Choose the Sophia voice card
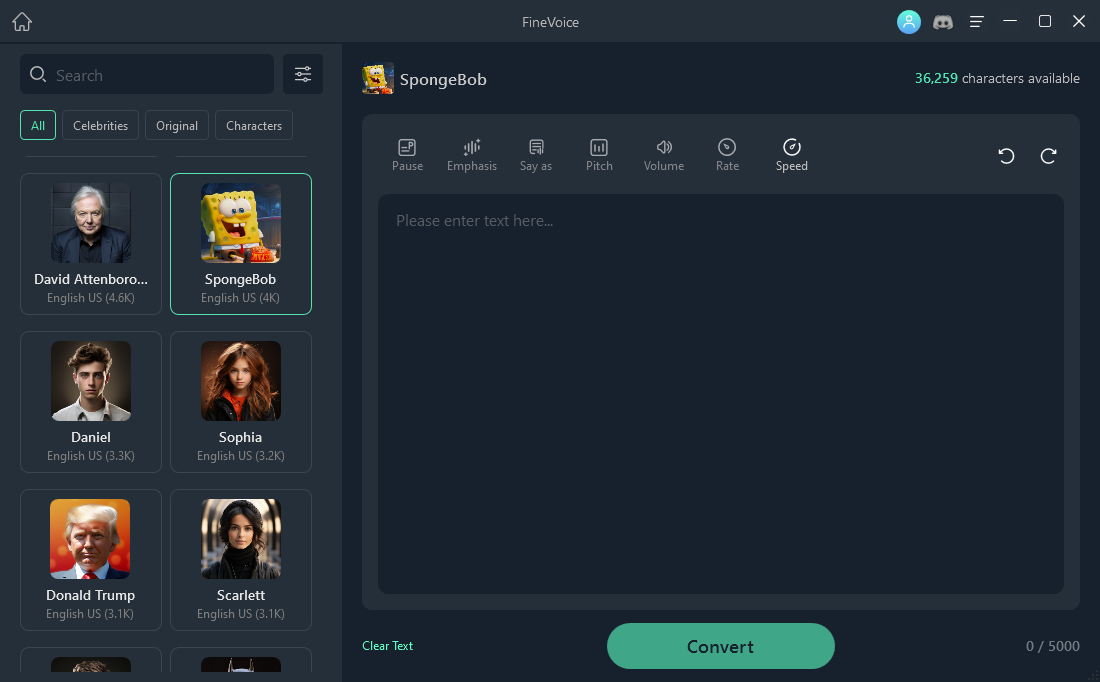Screen dimensions: 1100x682 coord(241,402)
